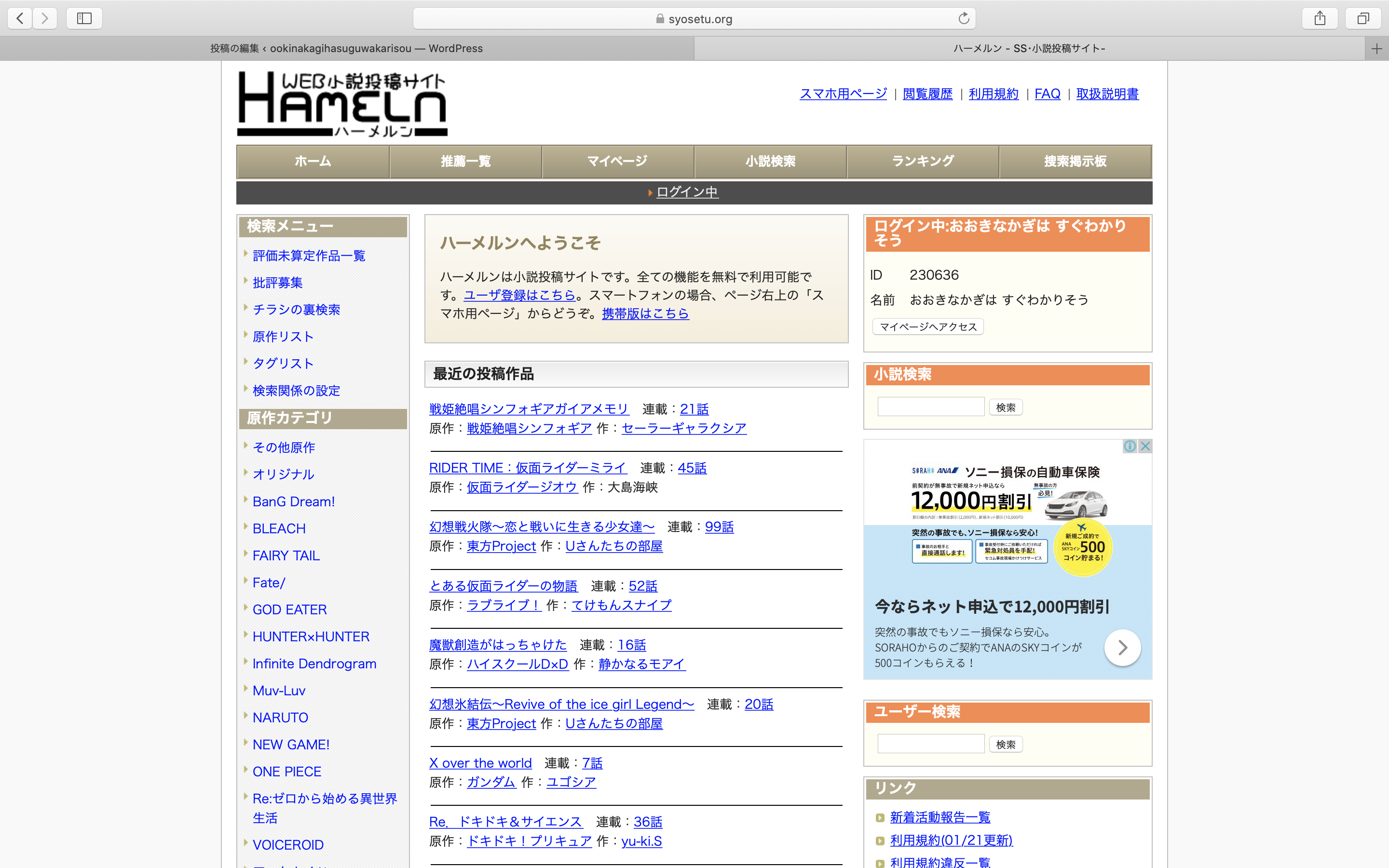Screen dimensions: 1389x868
Task: Select the ONE PIECE category
Action: pyautogui.click(x=286, y=772)
